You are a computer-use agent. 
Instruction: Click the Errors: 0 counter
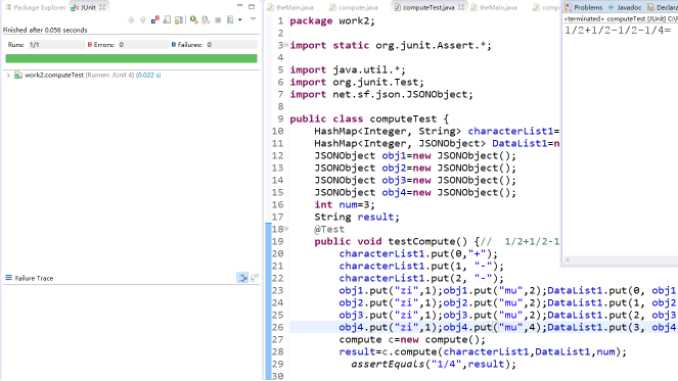[x=106, y=45]
